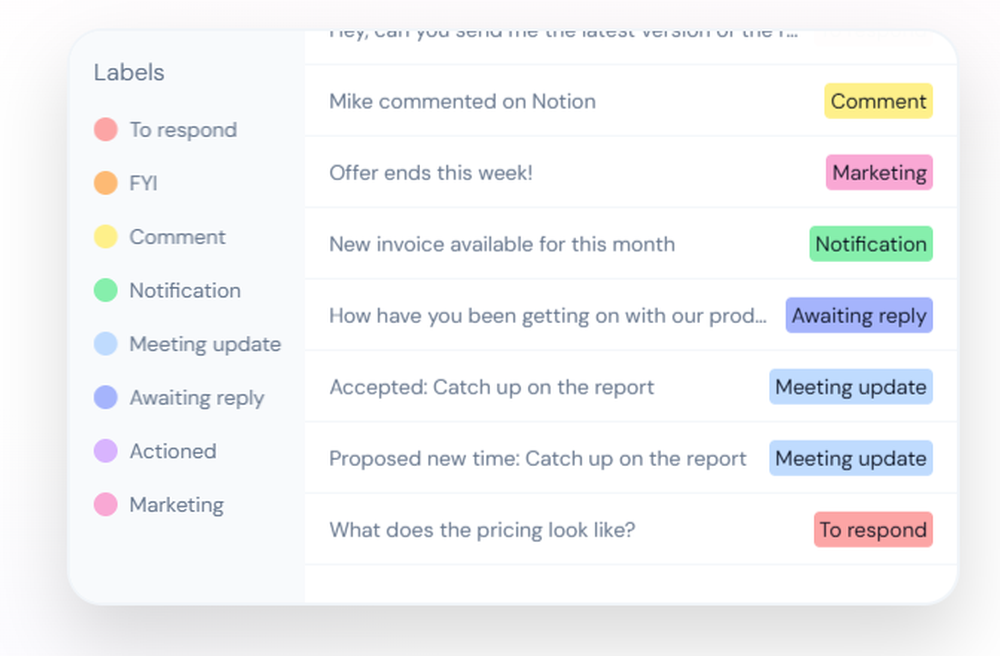Click the orange FYI label dot
Viewport: 1000px width, 656px height.
(x=106, y=183)
